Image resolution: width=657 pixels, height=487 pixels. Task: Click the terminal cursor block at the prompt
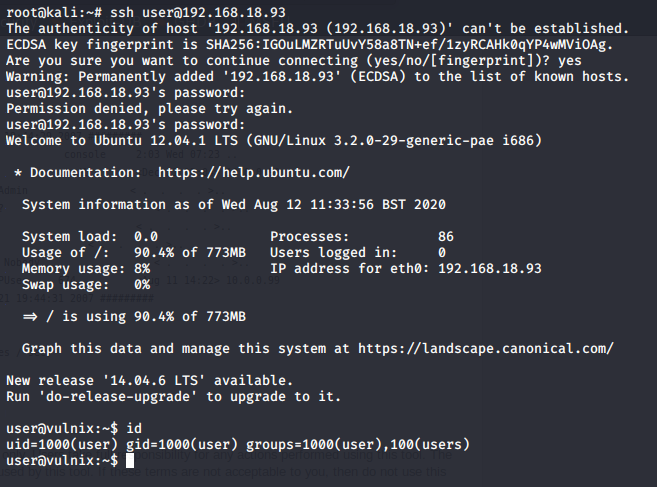point(130,460)
